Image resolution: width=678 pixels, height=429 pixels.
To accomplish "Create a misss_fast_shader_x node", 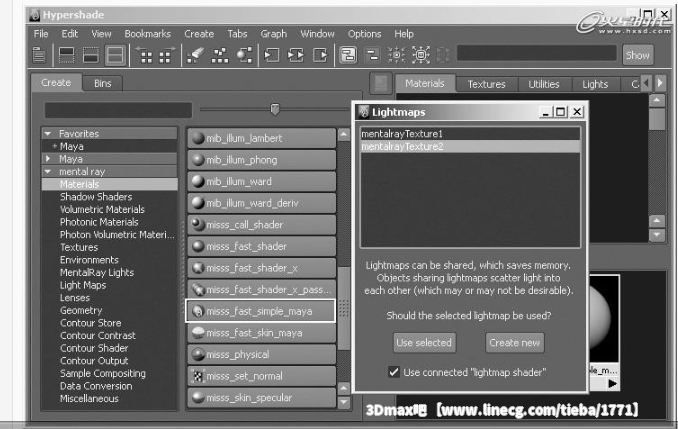I will tap(262, 268).
